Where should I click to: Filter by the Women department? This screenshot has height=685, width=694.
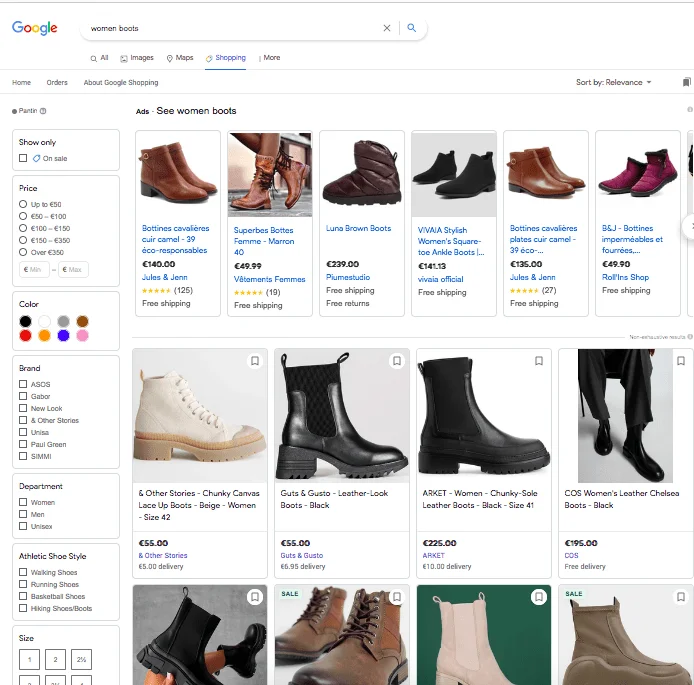point(23,502)
